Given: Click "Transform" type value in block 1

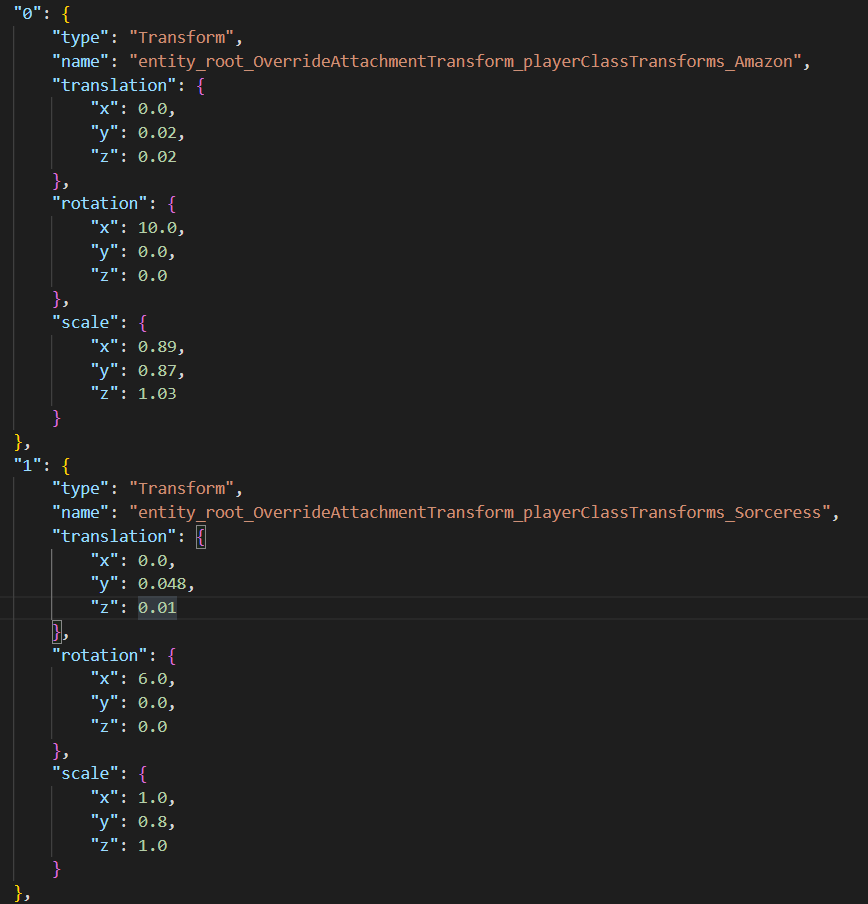Looking at the screenshot, I should 182,488.
